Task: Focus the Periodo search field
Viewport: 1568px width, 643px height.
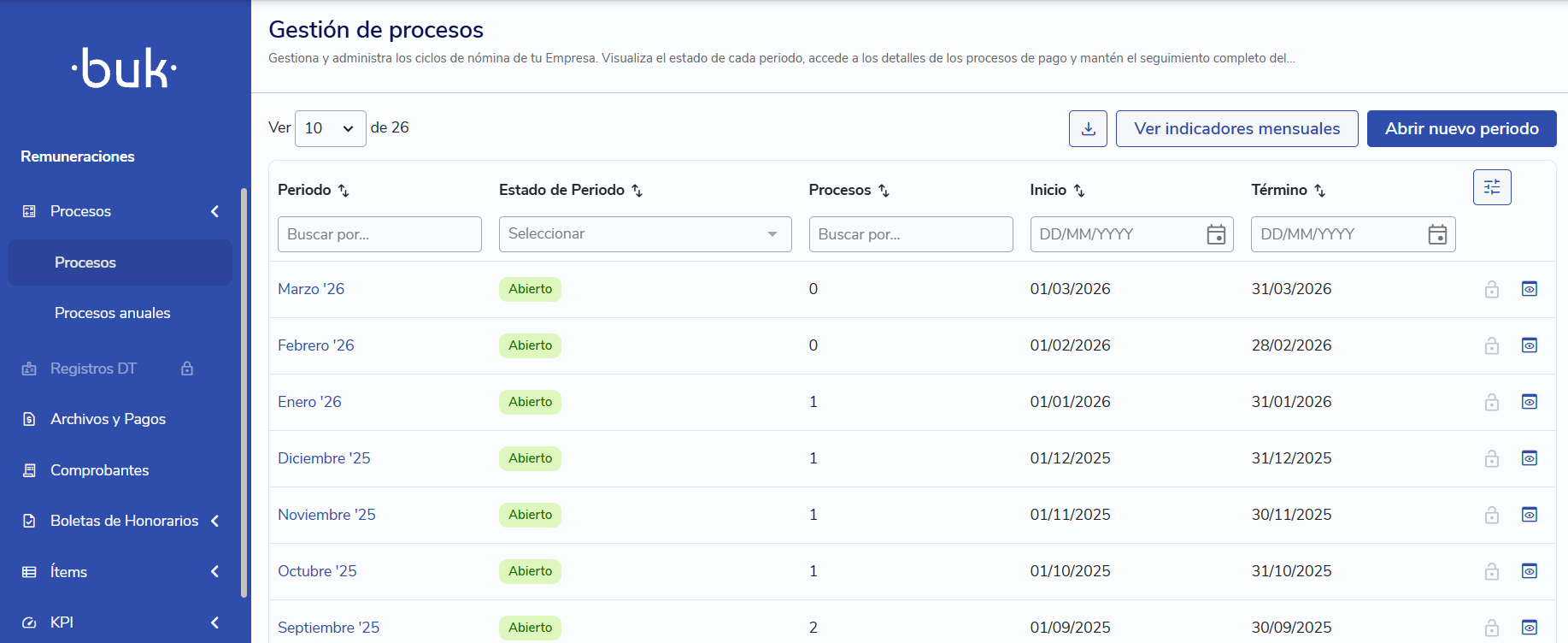Action: (x=379, y=234)
